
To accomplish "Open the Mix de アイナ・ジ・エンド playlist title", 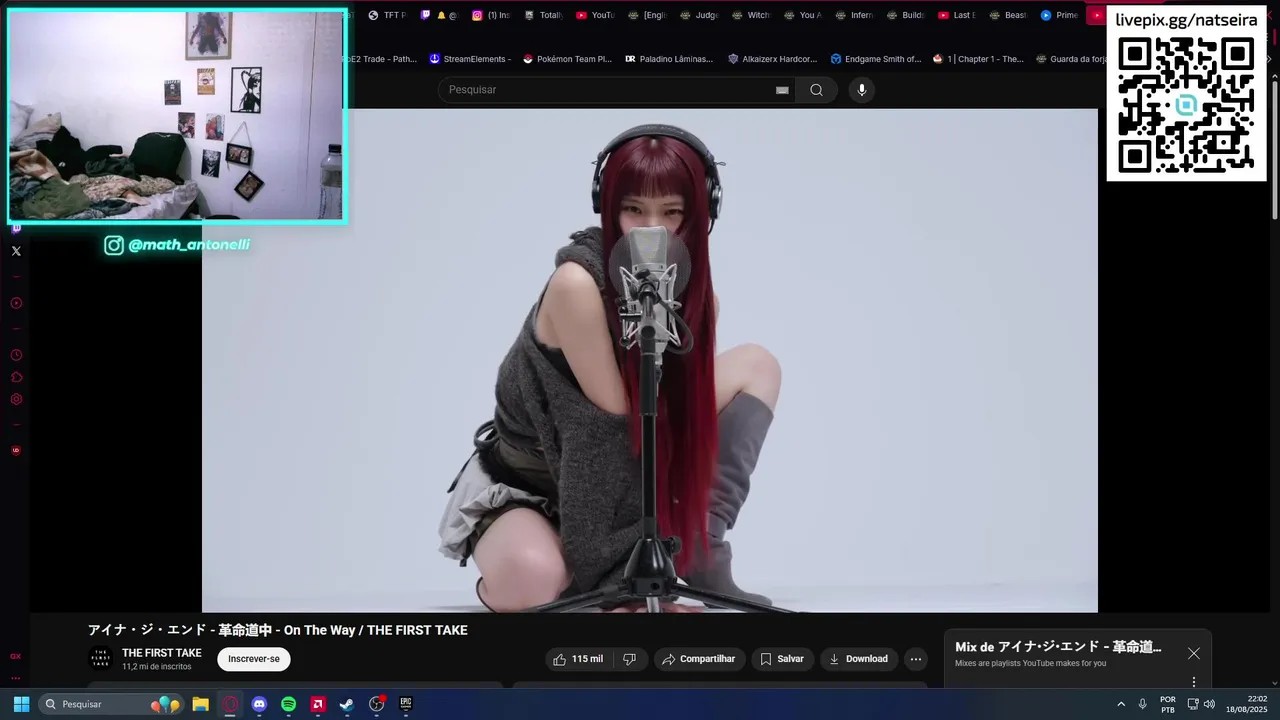I will (1058, 647).
